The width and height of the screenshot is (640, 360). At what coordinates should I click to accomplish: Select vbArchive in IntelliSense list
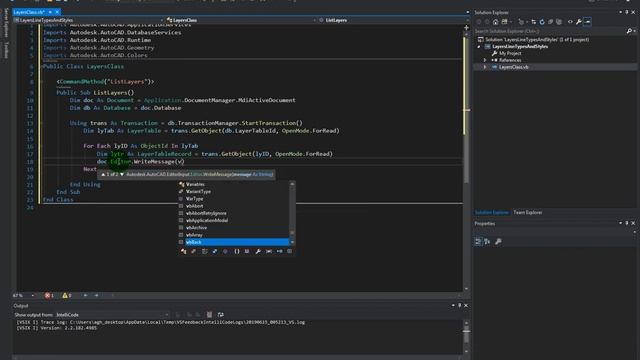pyautogui.click(x=233, y=228)
